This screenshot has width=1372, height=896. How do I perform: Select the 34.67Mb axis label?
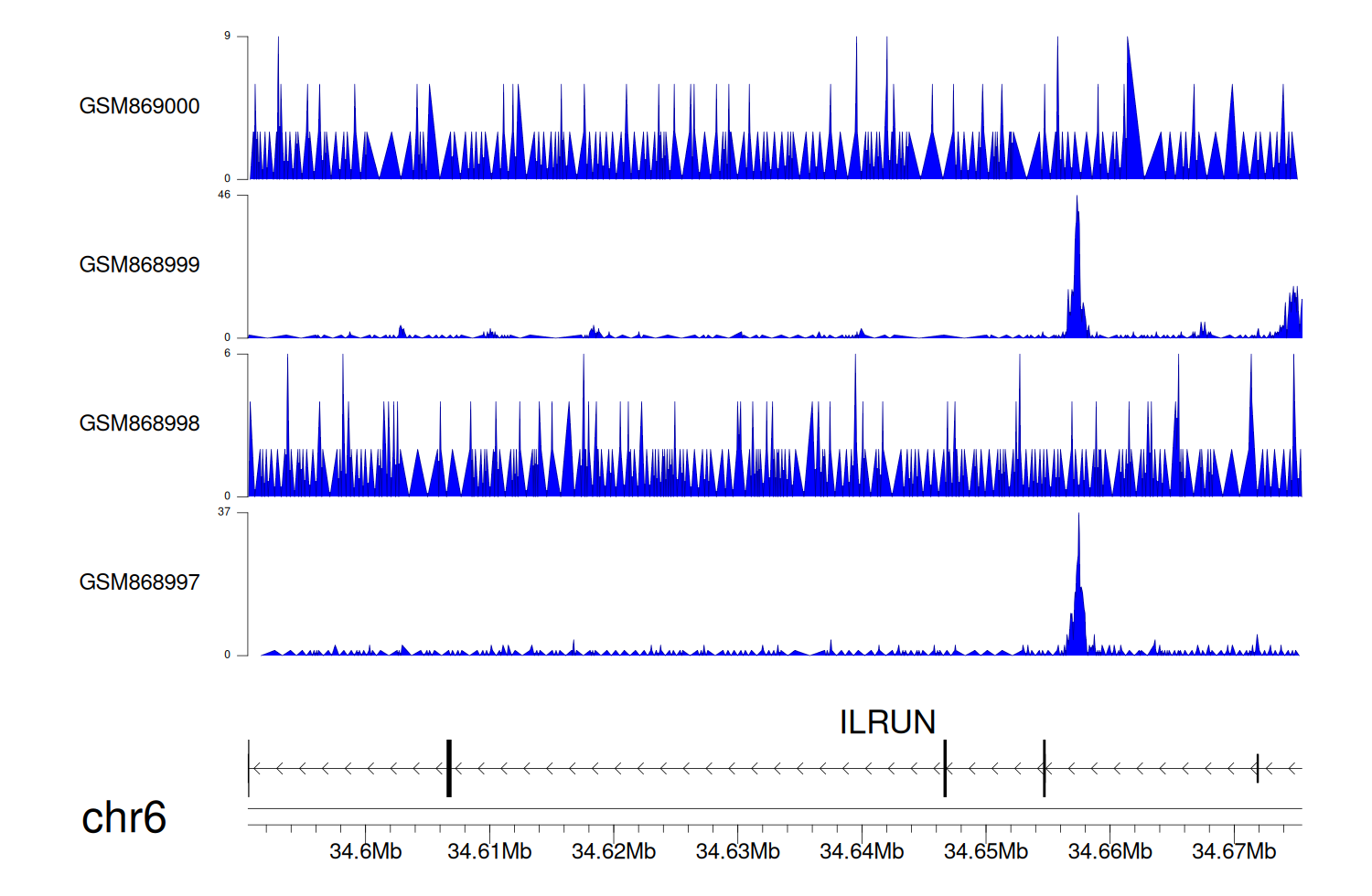coord(1233,851)
